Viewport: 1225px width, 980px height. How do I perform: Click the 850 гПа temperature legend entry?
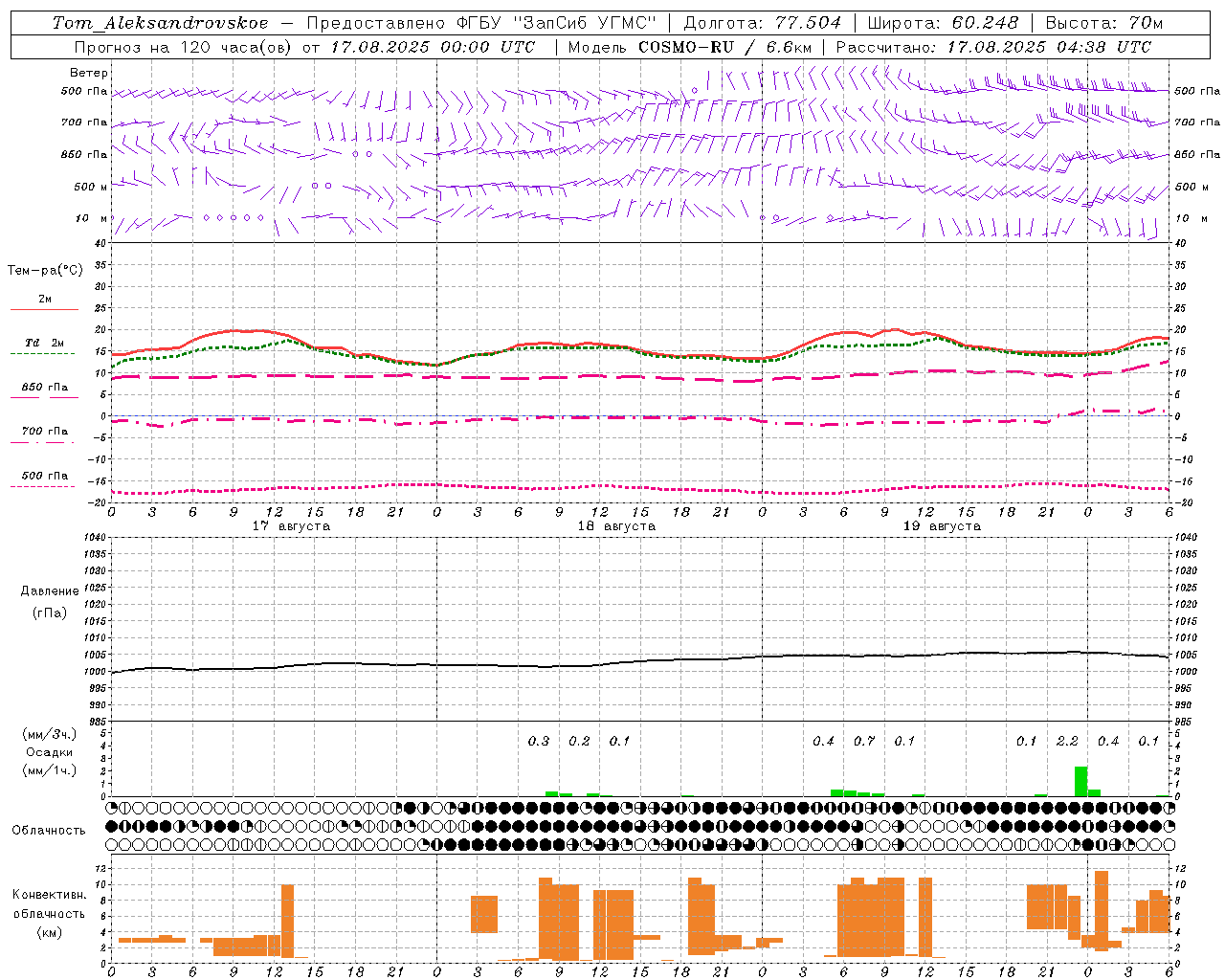(45, 389)
